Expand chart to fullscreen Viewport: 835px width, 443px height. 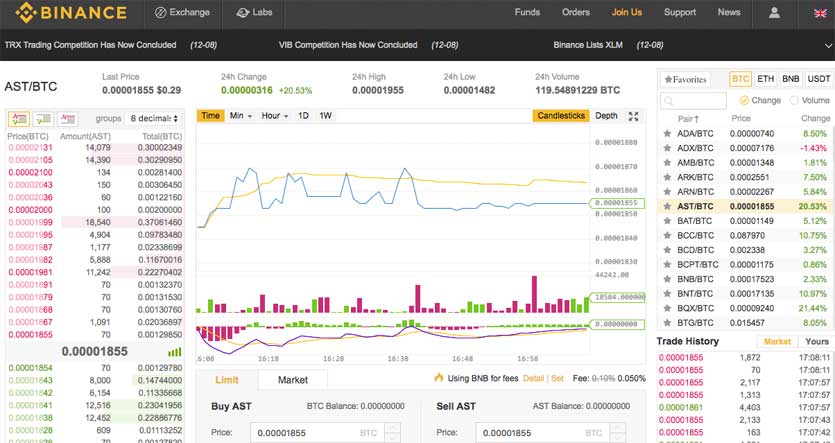[633, 116]
